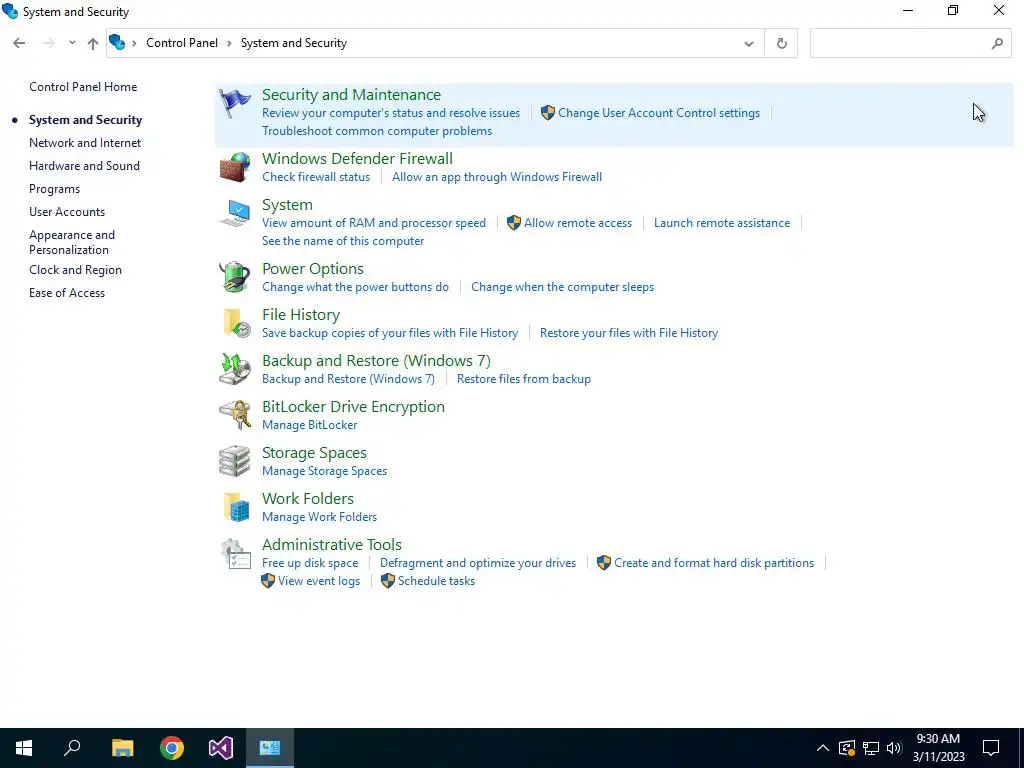Screen dimensions: 1024x768
Task: Click Manage BitLocker link
Action: click(310, 425)
